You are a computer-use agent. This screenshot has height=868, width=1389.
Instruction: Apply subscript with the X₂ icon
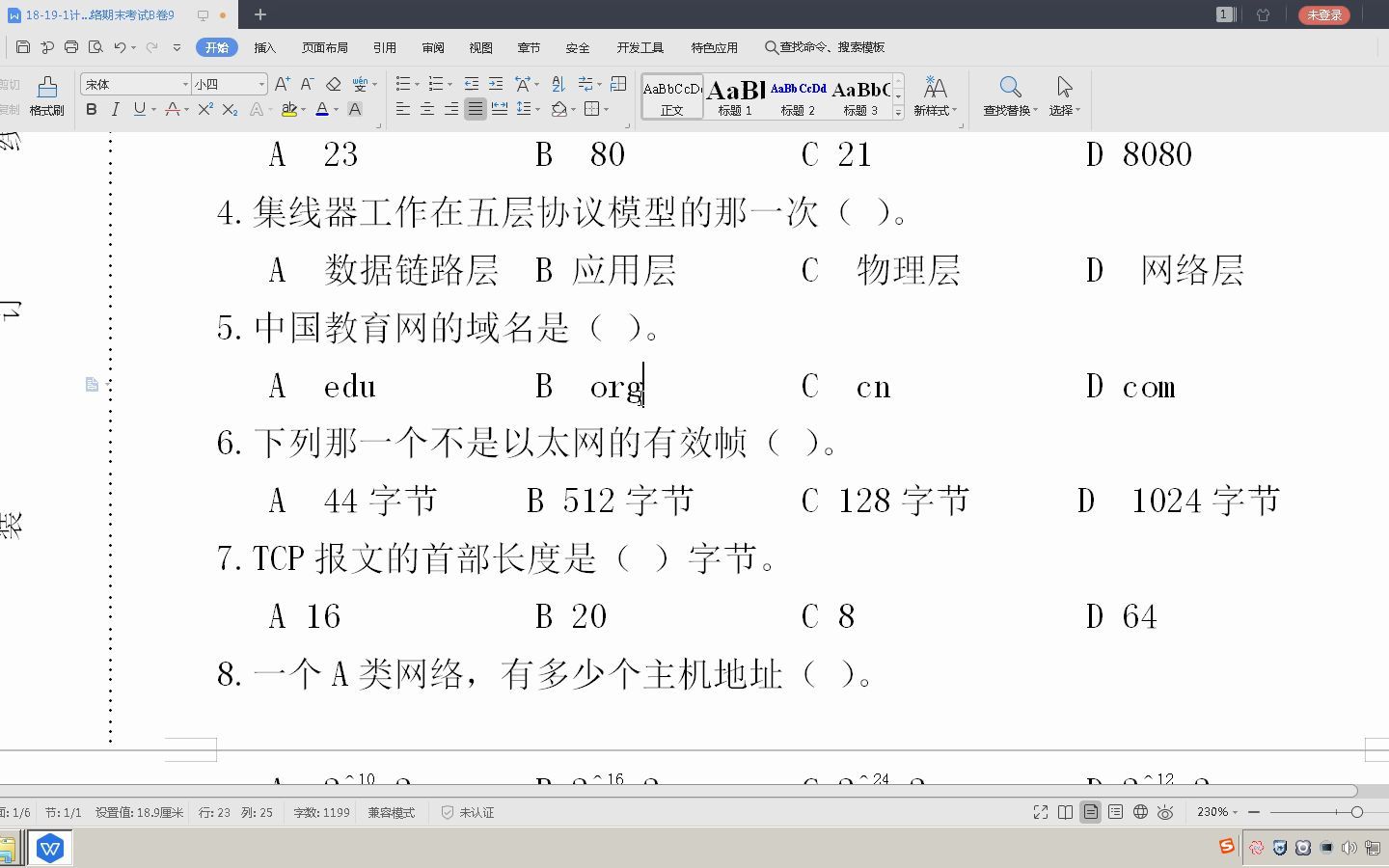click(230, 110)
